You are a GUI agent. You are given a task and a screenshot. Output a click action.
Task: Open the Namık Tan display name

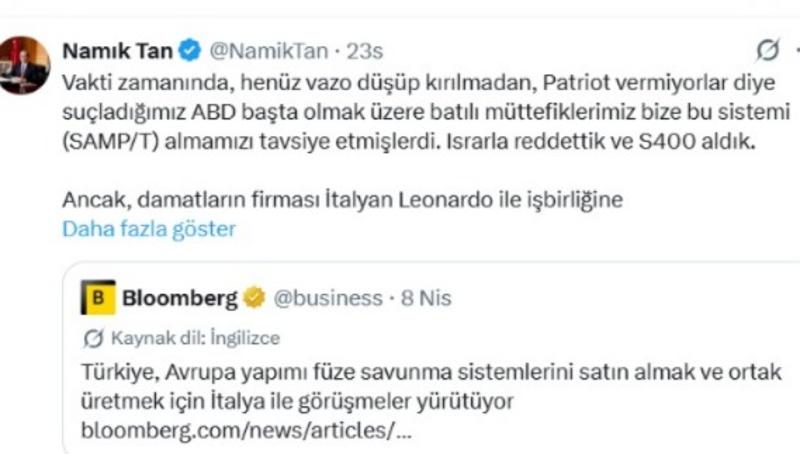pos(118,50)
